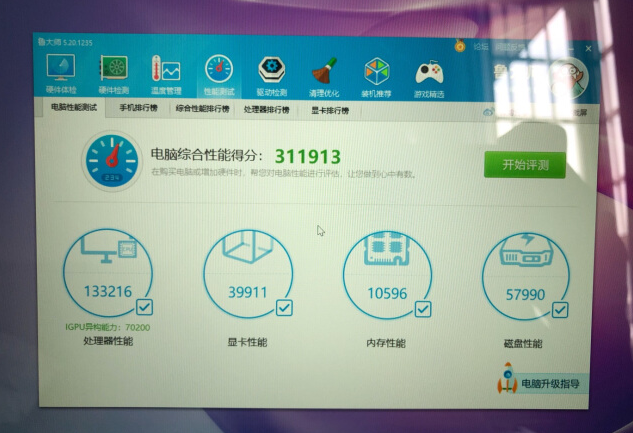
Task: Click the 显卡性能 label
Action: (x=247, y=343)
